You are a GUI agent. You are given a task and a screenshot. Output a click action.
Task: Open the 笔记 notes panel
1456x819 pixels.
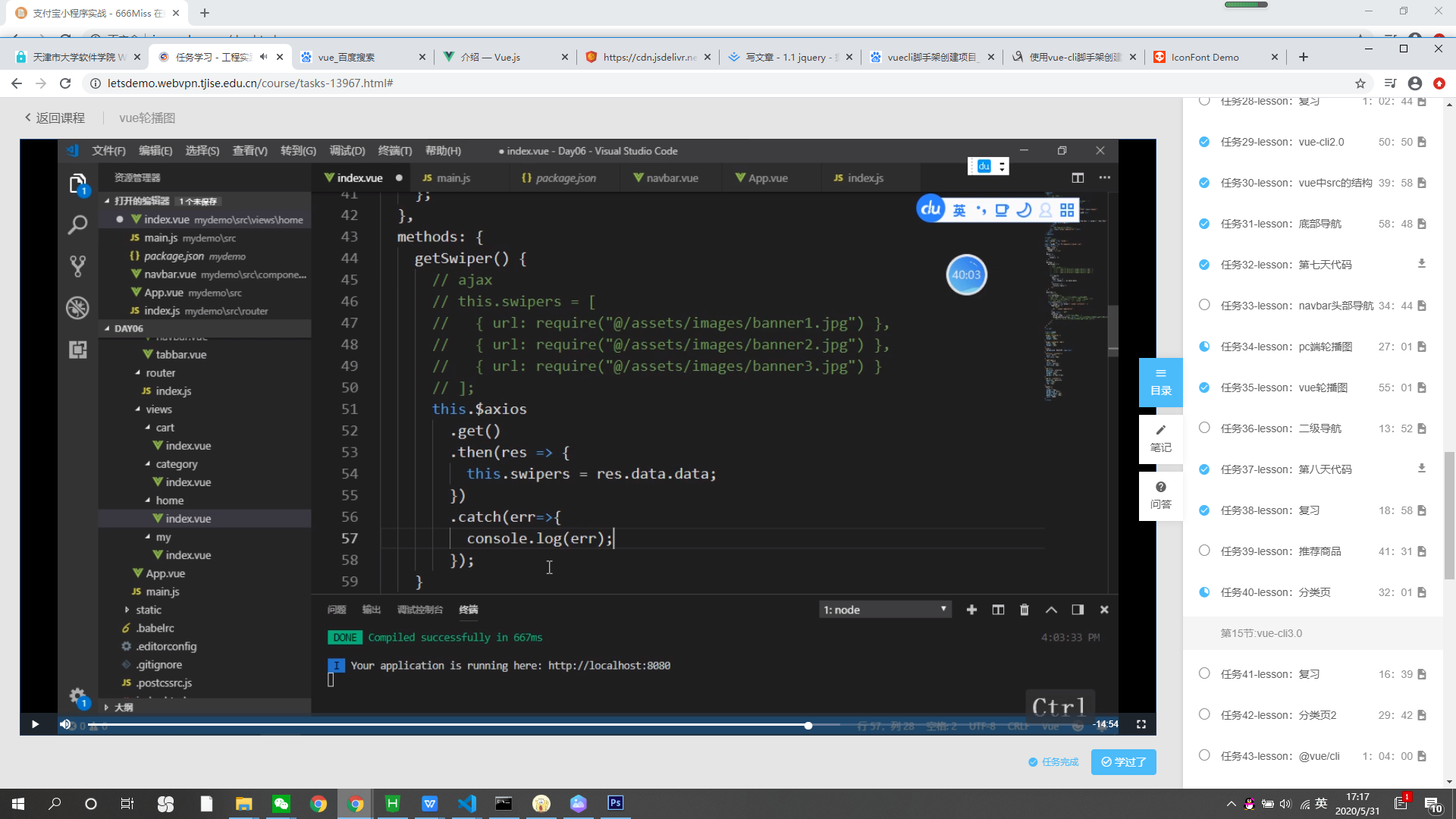coord(1160,439)
